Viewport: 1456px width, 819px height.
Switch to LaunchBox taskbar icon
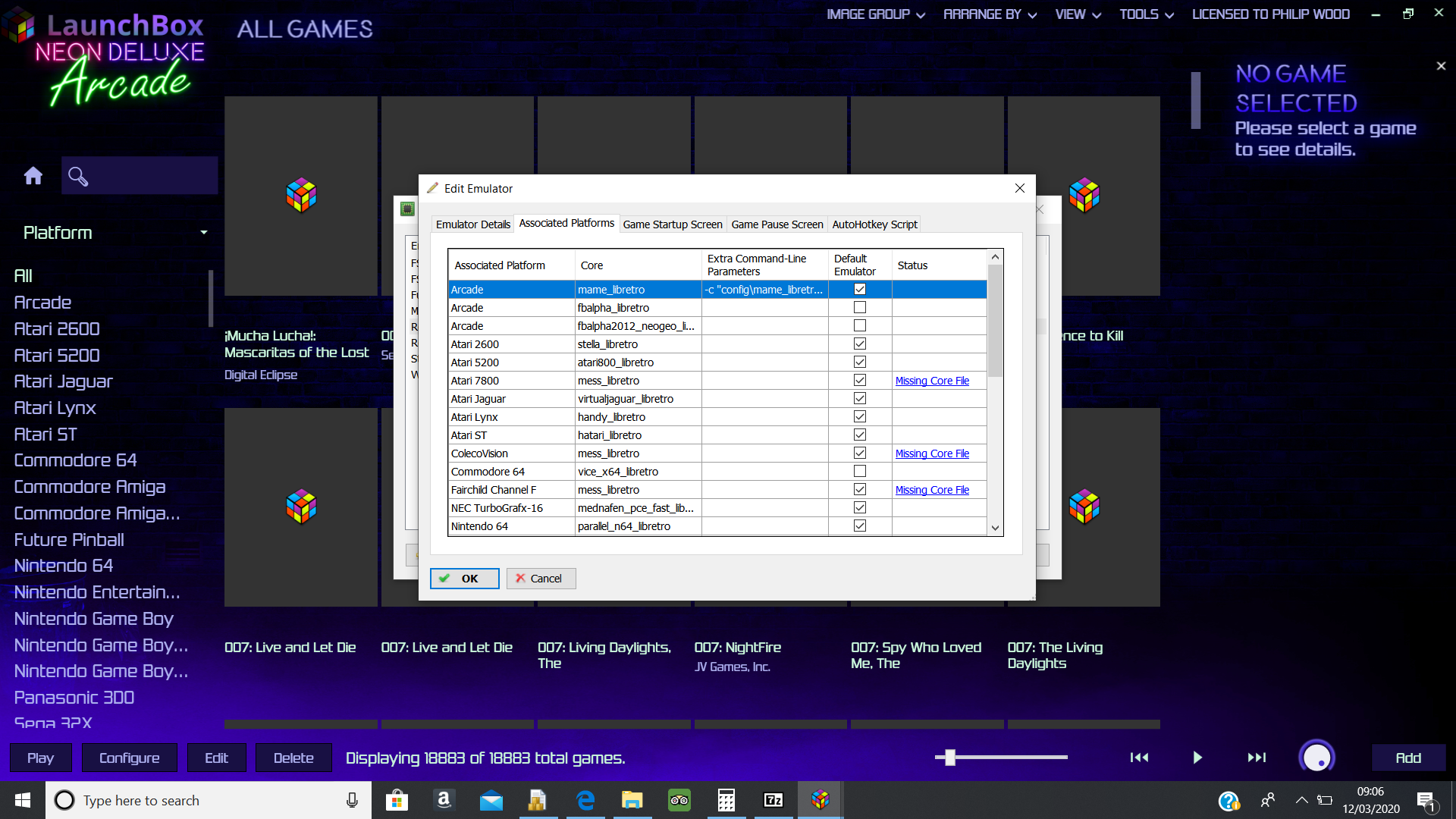(820, 800)
